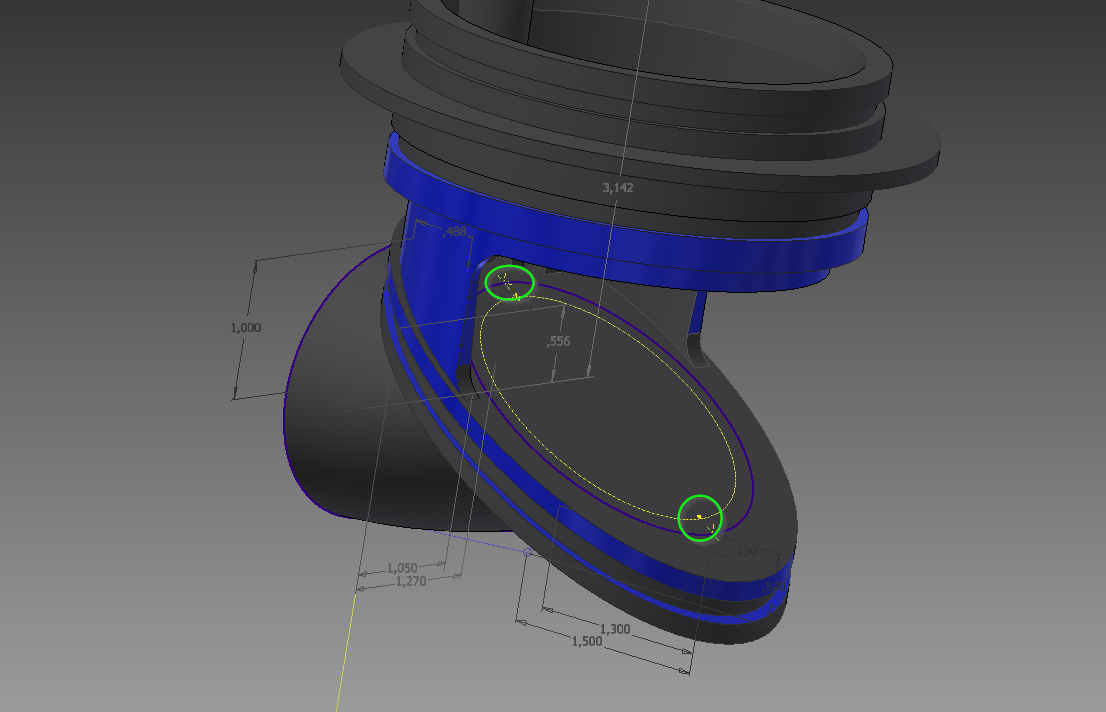The width and height of the screenshot is (1106, 712).
Task: Select the ,488 dimension near the top flange
Action: [x=456, y=230]
